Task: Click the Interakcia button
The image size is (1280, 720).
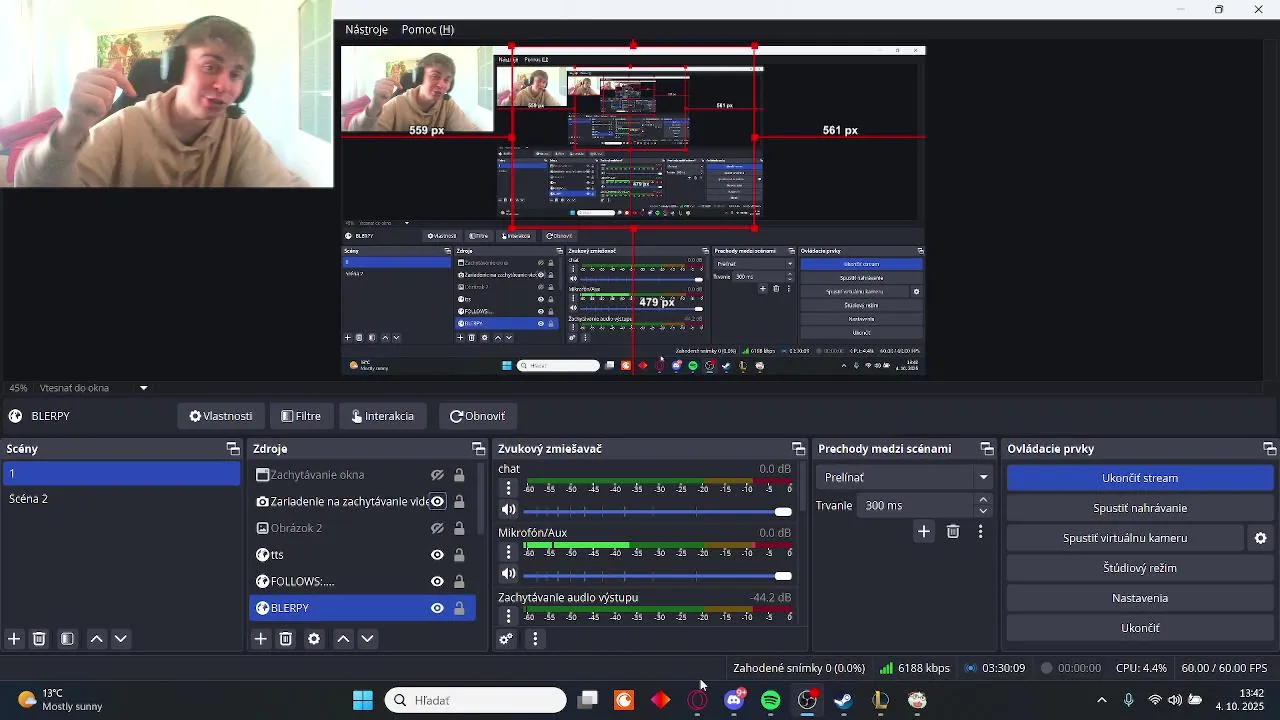Action: [x=383, y=416]
